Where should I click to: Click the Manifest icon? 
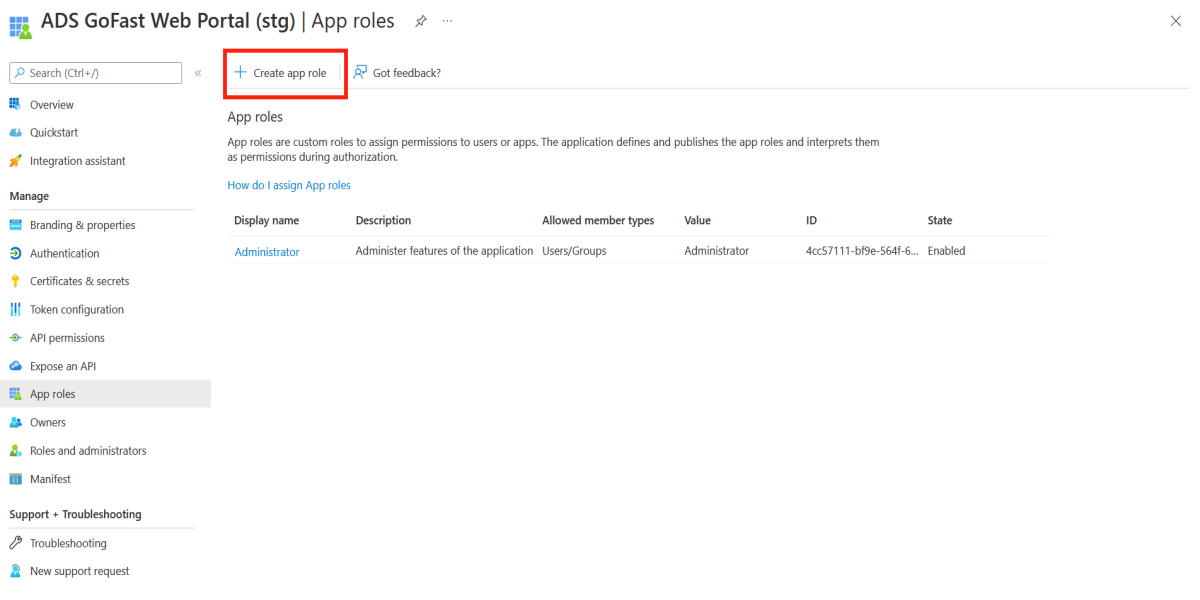(x=15, y=479)
